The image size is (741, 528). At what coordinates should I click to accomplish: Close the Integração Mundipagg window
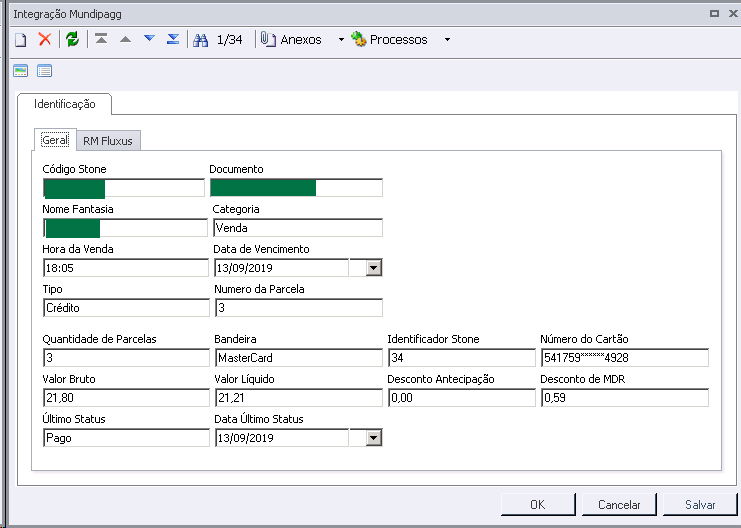[x=733, y=14]
